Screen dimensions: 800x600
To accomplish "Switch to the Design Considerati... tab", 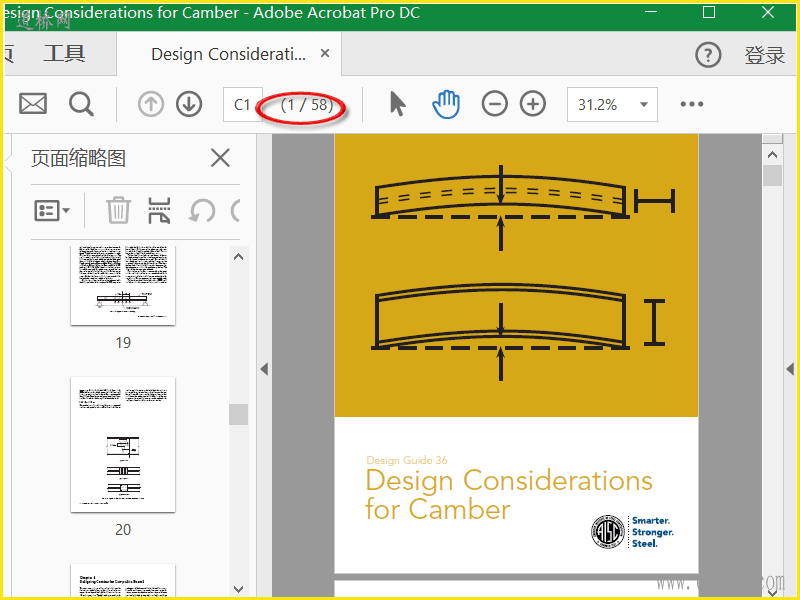I will coord(229,54).
